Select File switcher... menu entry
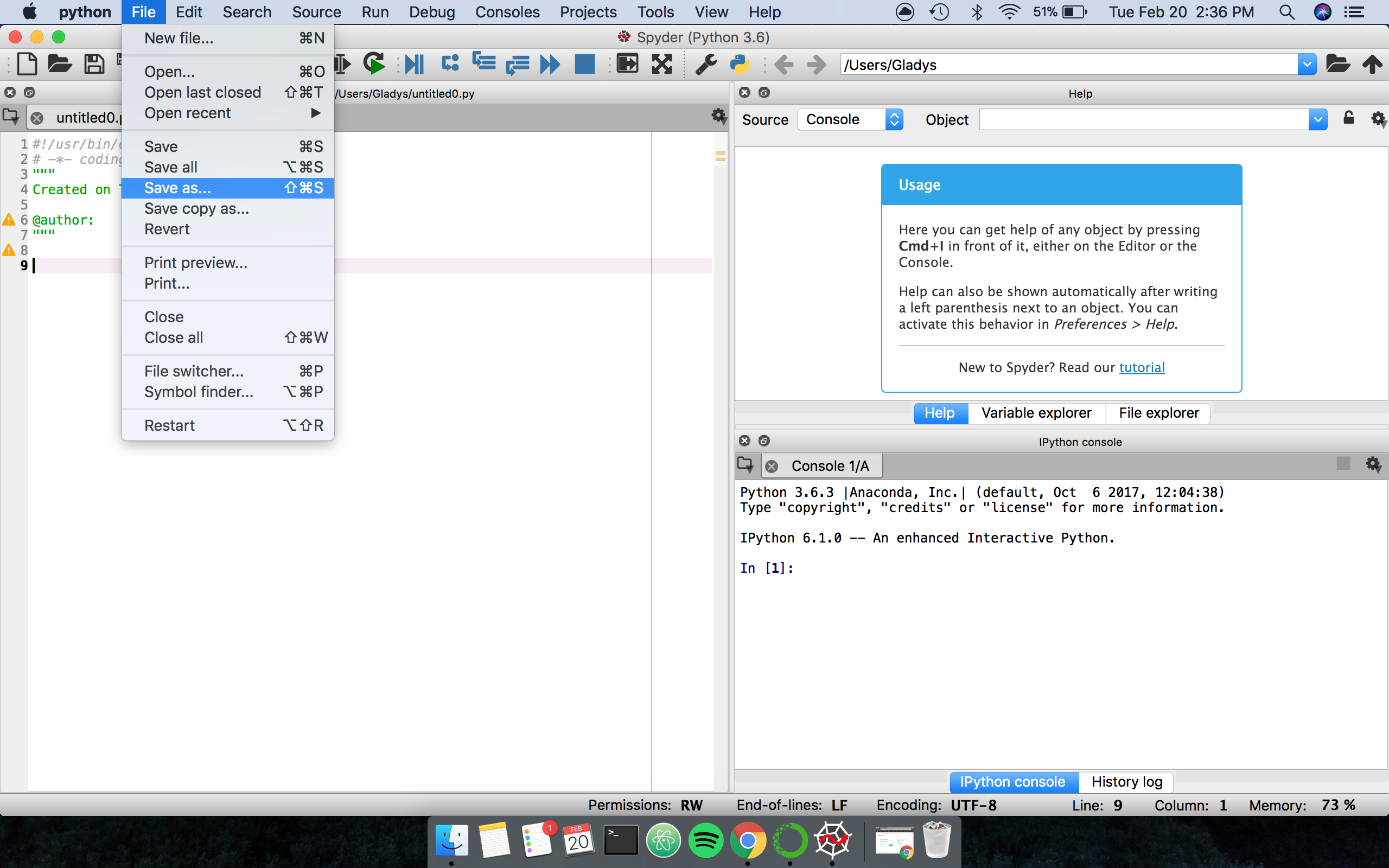The width and height of the screenshot is (1389, 868). pos(228,371)
